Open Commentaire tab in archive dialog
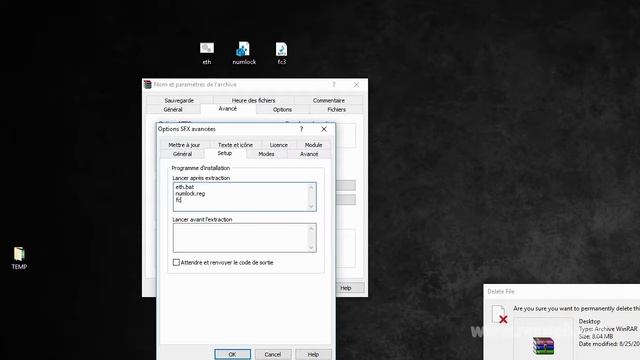The width and height of the screenshot is (640, 360). pyautogui.click(x=329, y=100)
